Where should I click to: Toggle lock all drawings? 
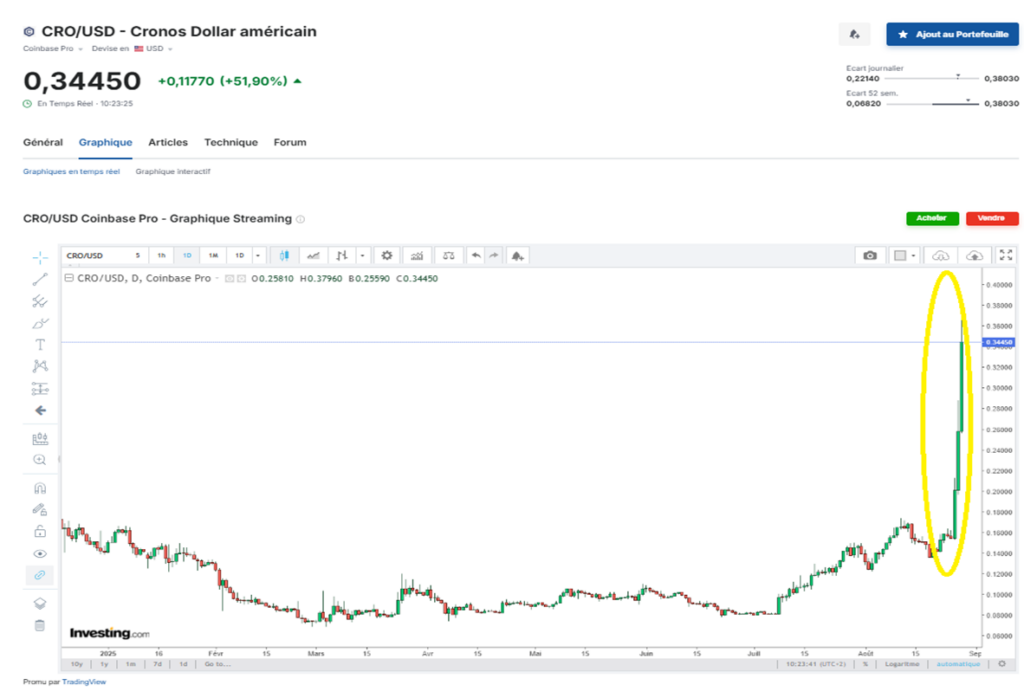click(40, 531)
